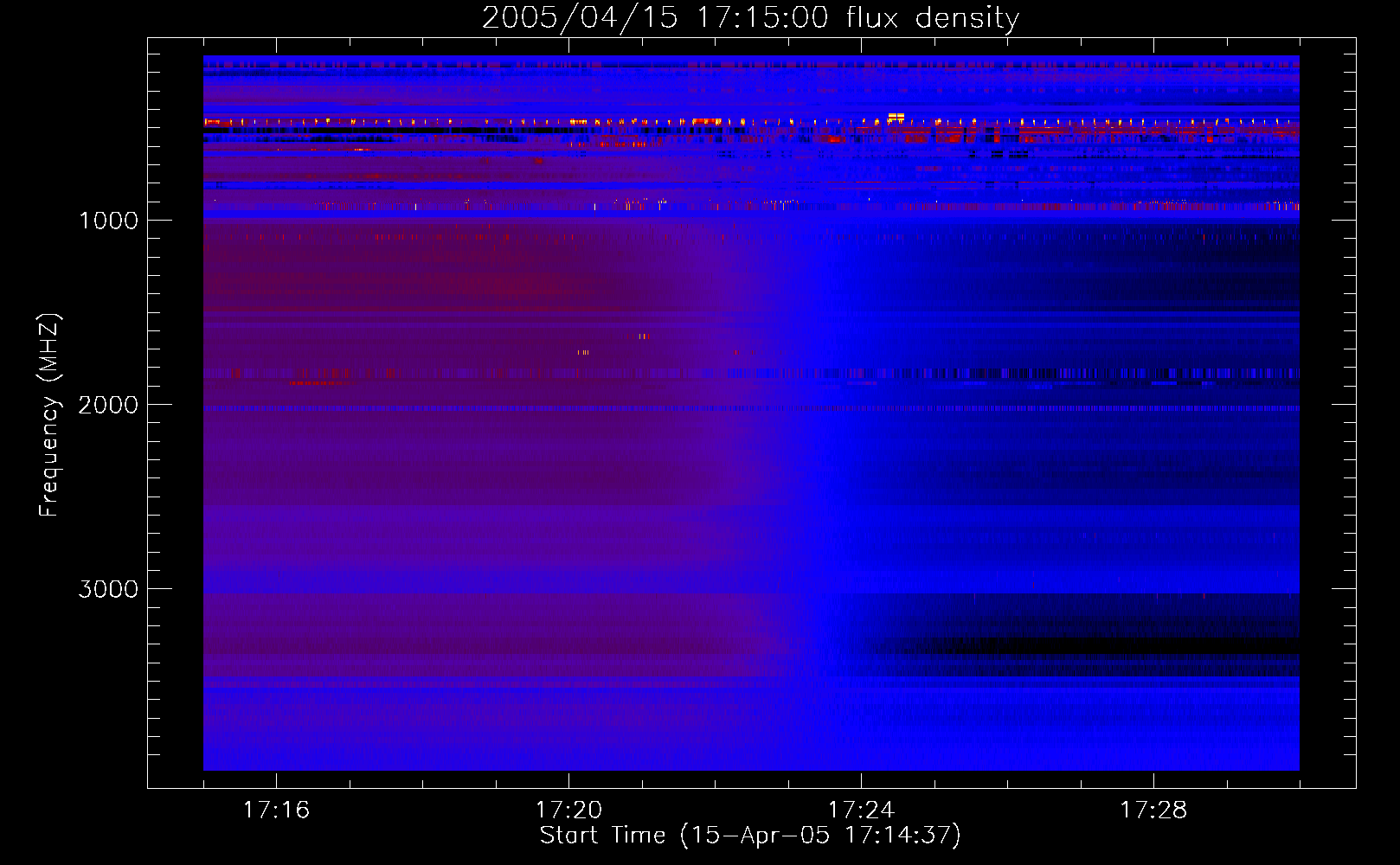Select the 2000 frequency tick label

[x=108, y=405]
